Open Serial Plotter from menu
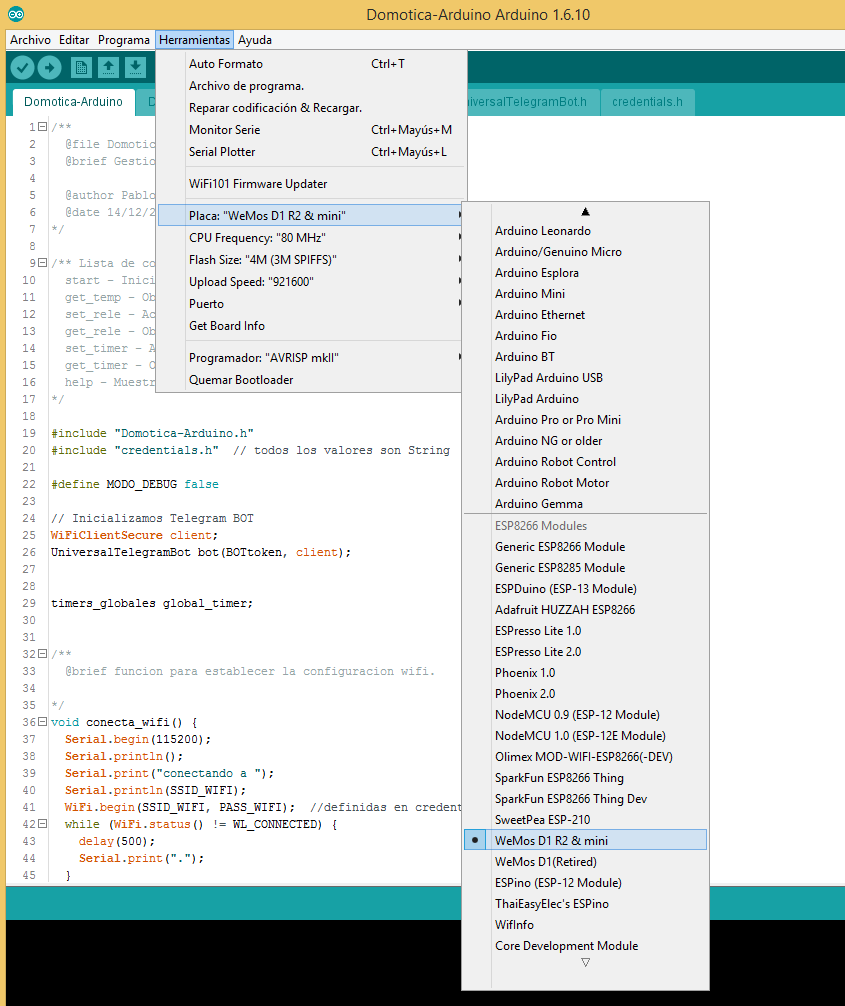Screen dimensions: 845x1006 pyautogui.click(x=311, y=152)
